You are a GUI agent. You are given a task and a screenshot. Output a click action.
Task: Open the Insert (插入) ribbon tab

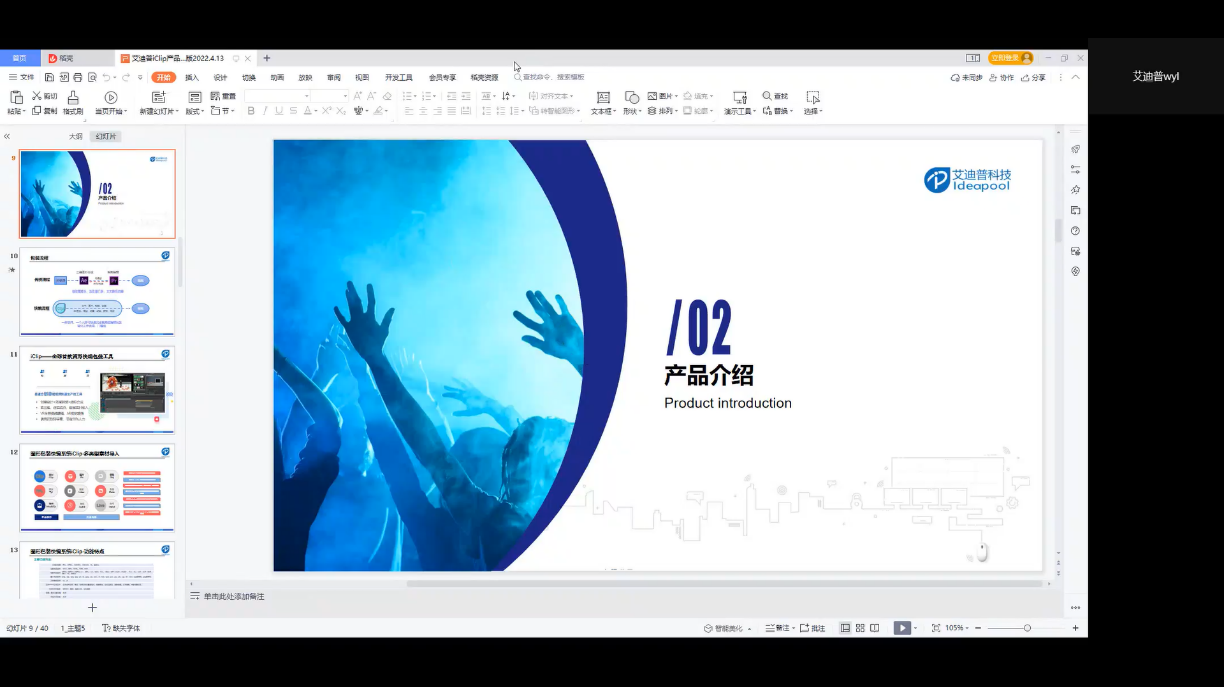[x=192, y=77]
